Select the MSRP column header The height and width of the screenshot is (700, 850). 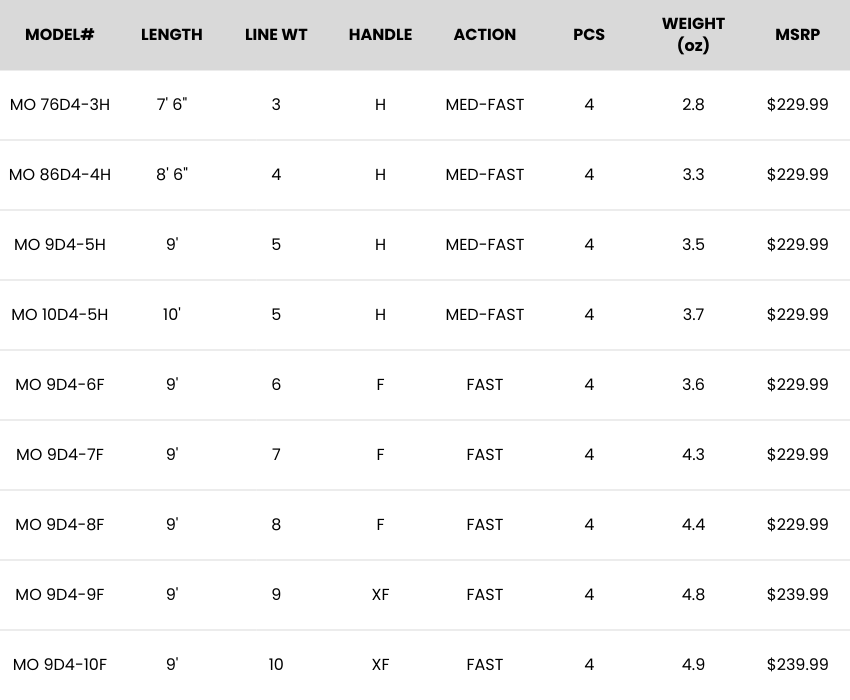click(x=797, y=34)
